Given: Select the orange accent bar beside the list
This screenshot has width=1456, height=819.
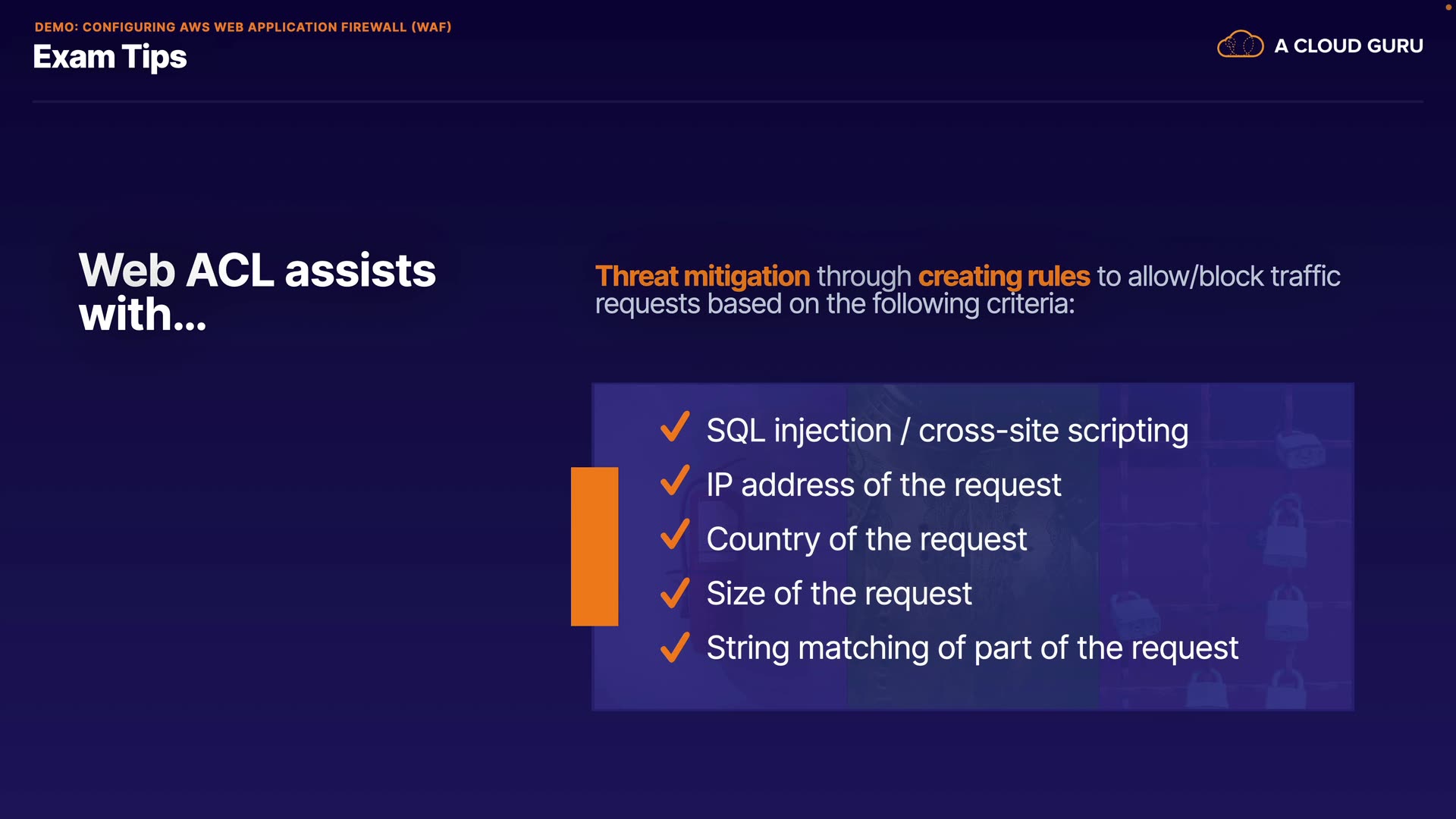Looking at the screenshot, I should click(x=595, y=546).
